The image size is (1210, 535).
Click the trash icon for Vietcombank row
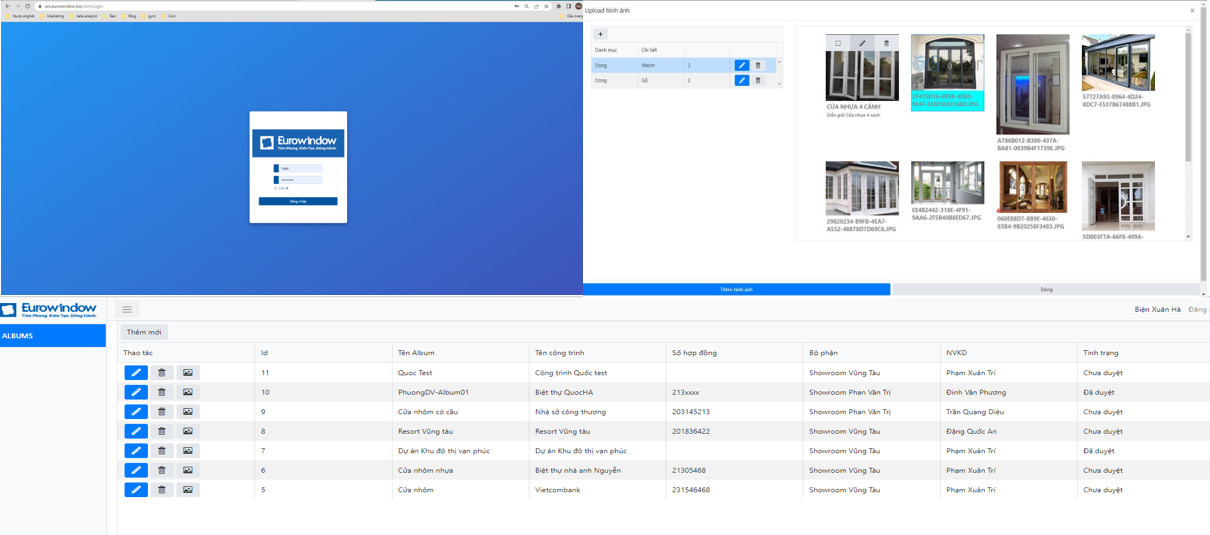pyautogui.click(x=162, y=490)
